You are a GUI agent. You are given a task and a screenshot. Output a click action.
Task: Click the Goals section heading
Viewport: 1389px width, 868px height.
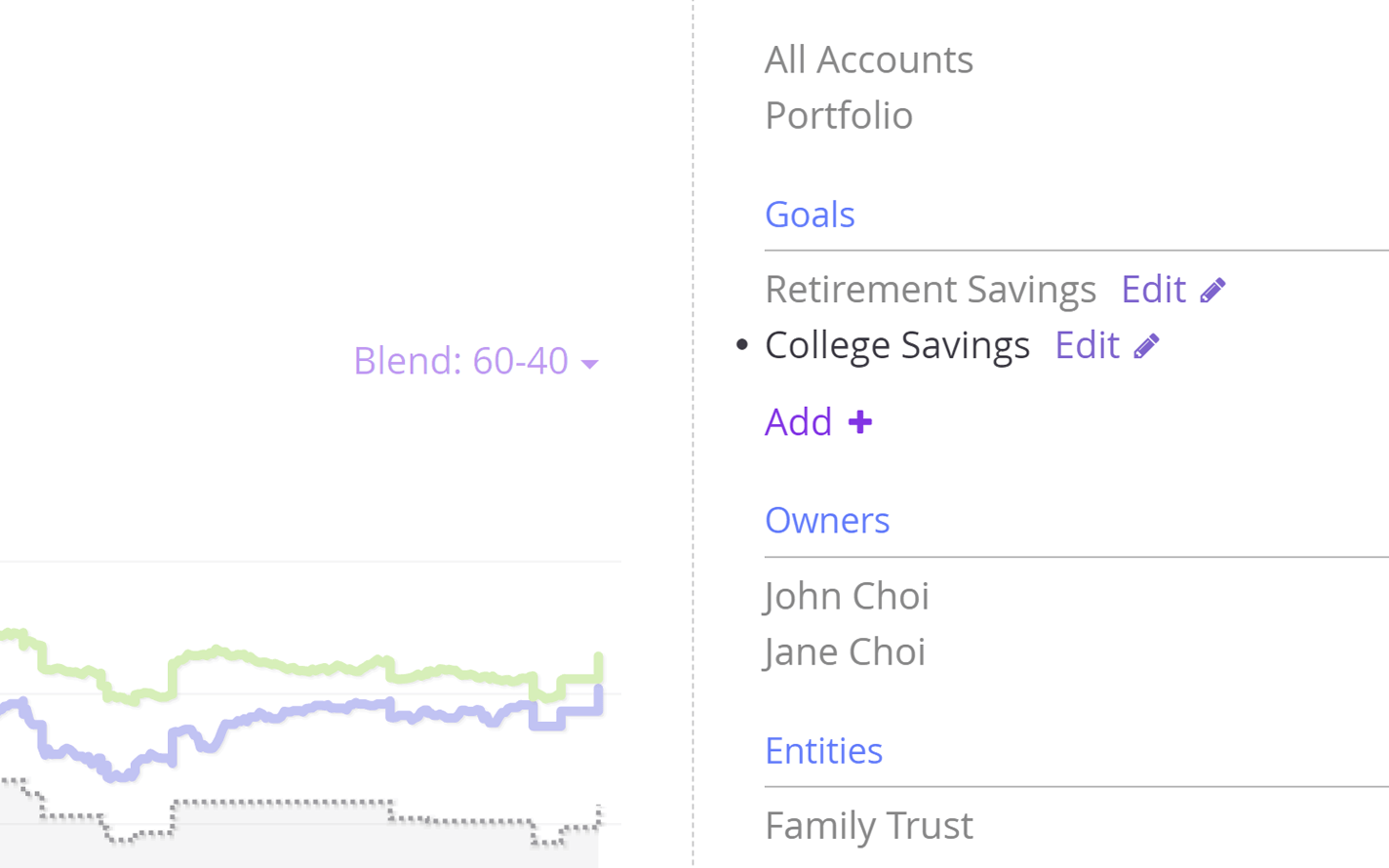(x=810, y=215)
